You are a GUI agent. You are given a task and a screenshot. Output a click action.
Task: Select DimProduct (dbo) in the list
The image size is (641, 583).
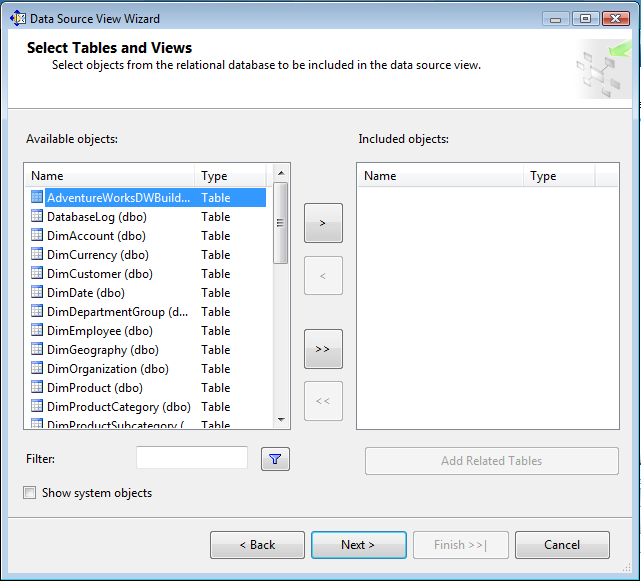click(148, 388)
